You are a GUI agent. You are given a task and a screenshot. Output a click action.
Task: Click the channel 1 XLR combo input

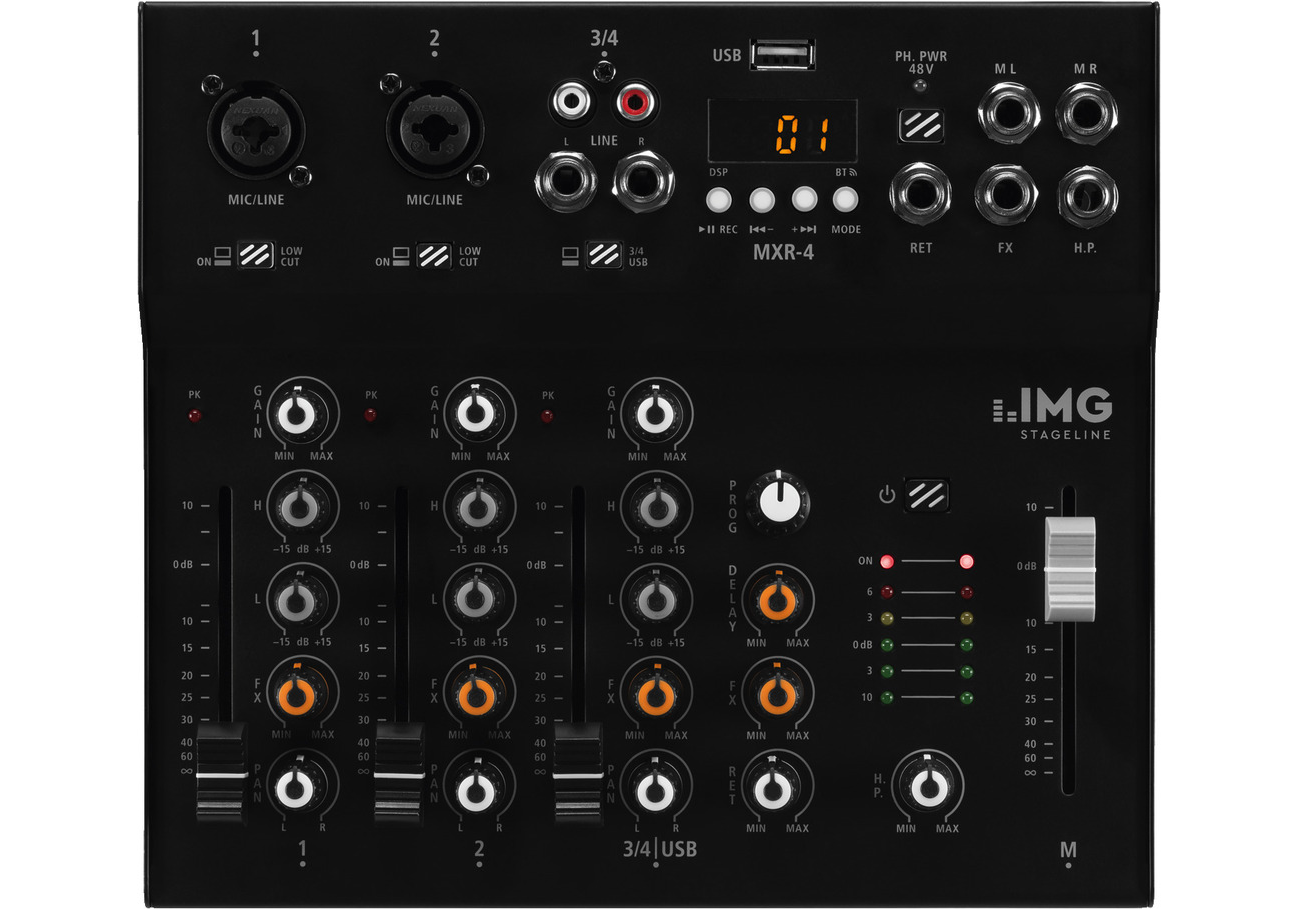(x=256, y=129)
